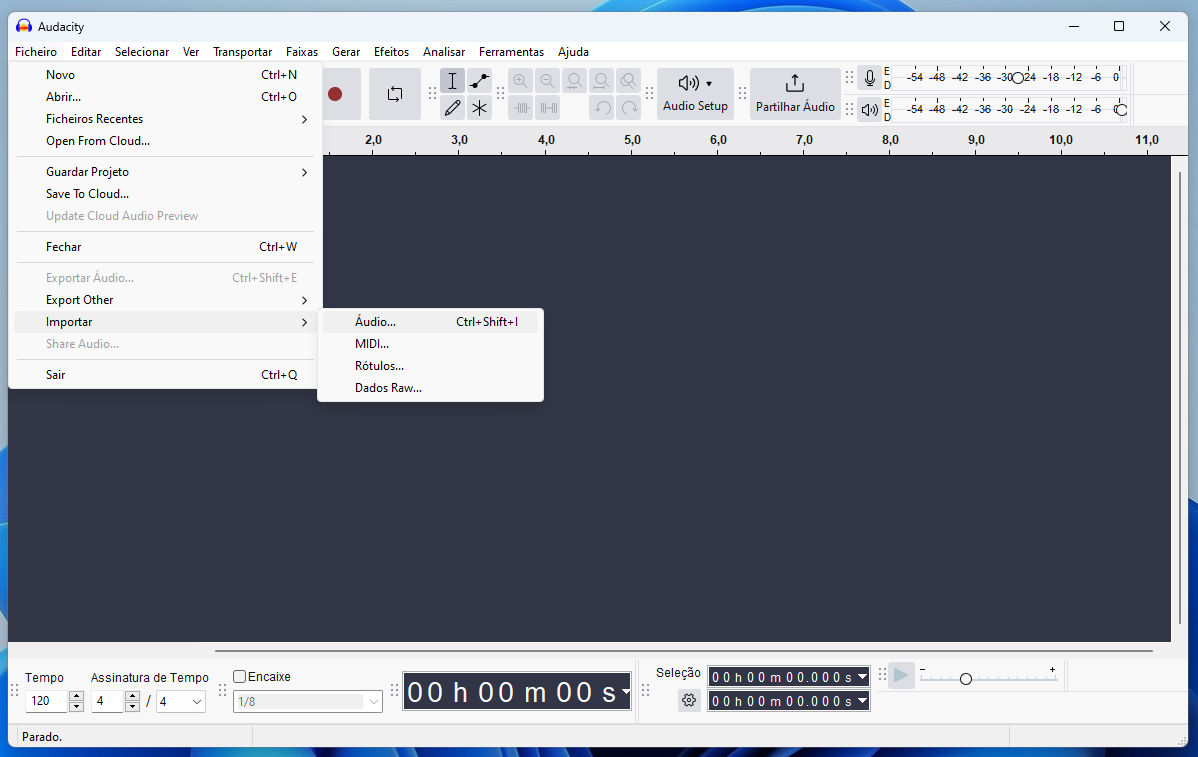Open the Audio Setup dropdown
Image resolution: width=1198 pixels, height=757 pixels.
pos(695,94)
